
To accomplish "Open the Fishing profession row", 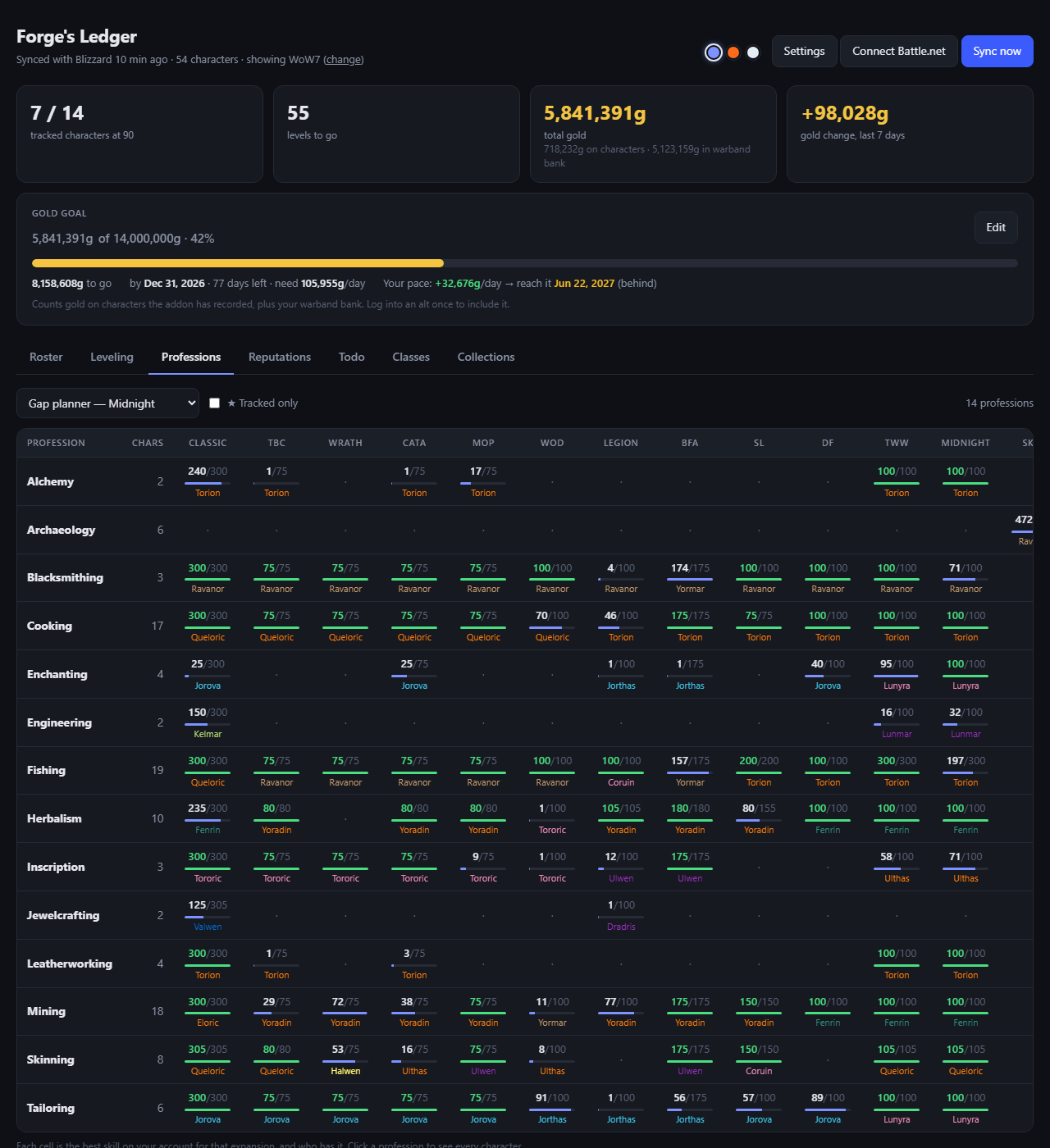I will tap(525, 770).
